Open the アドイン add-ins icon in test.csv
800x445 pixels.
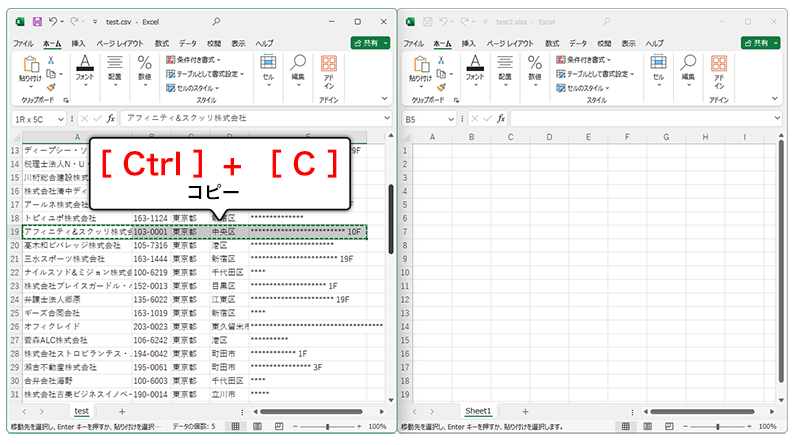(328, 68)
